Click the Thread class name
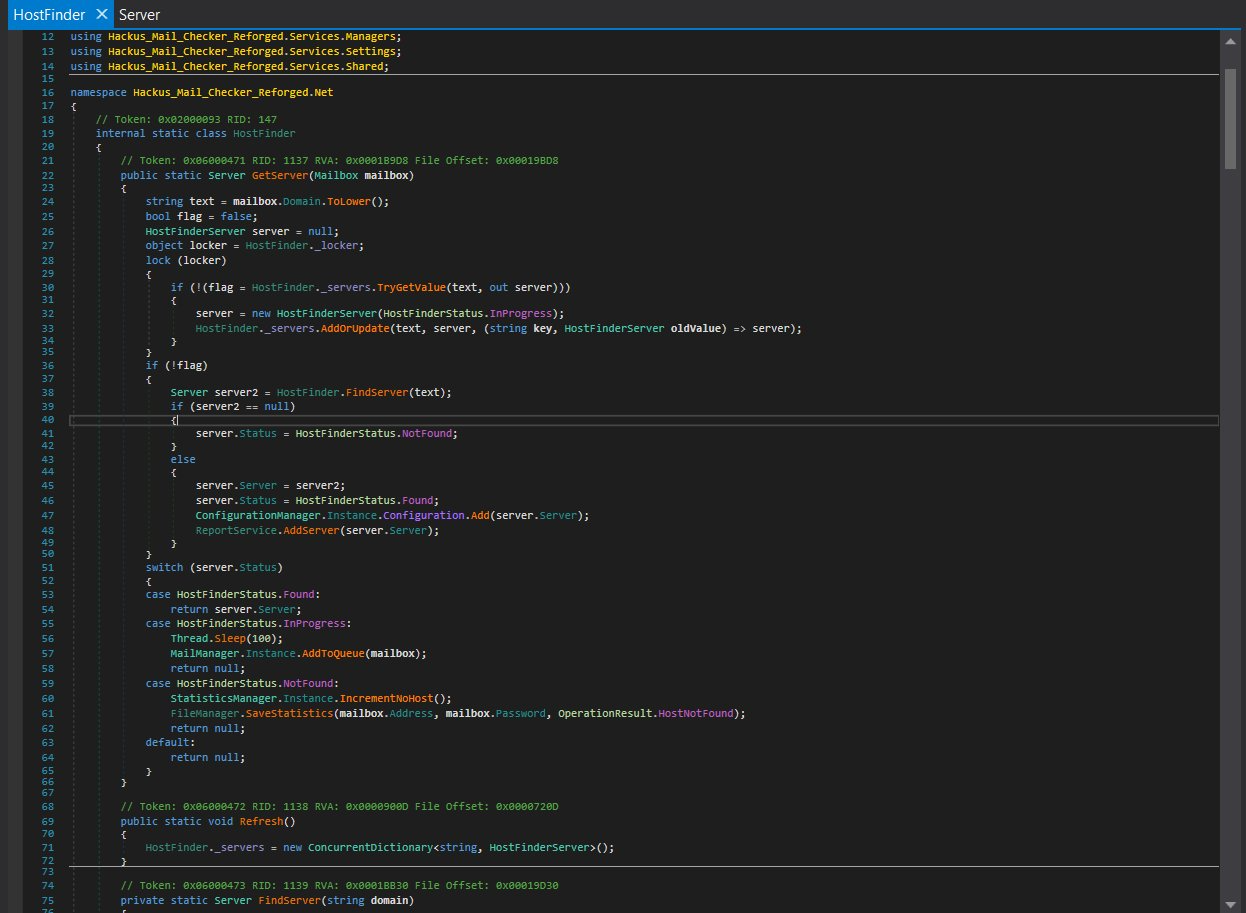This screenshot has height=913, width=1246. click(x=189, y=638)
